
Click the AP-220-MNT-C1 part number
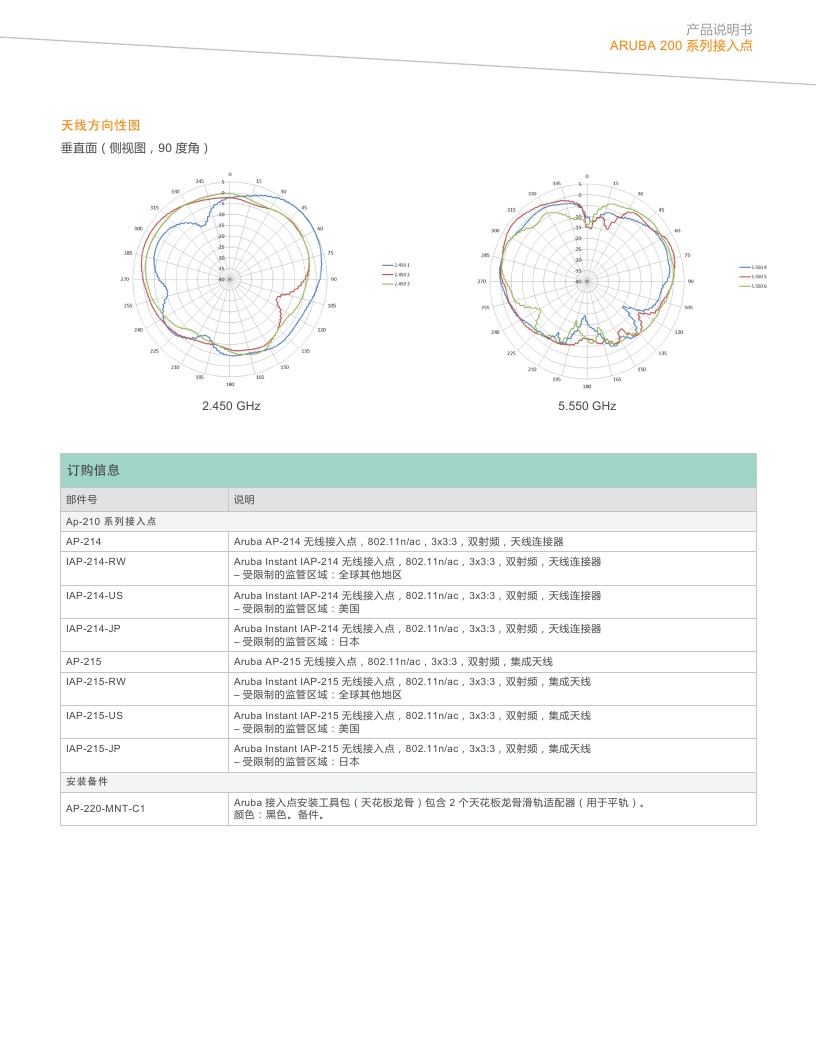click(106, 808)
